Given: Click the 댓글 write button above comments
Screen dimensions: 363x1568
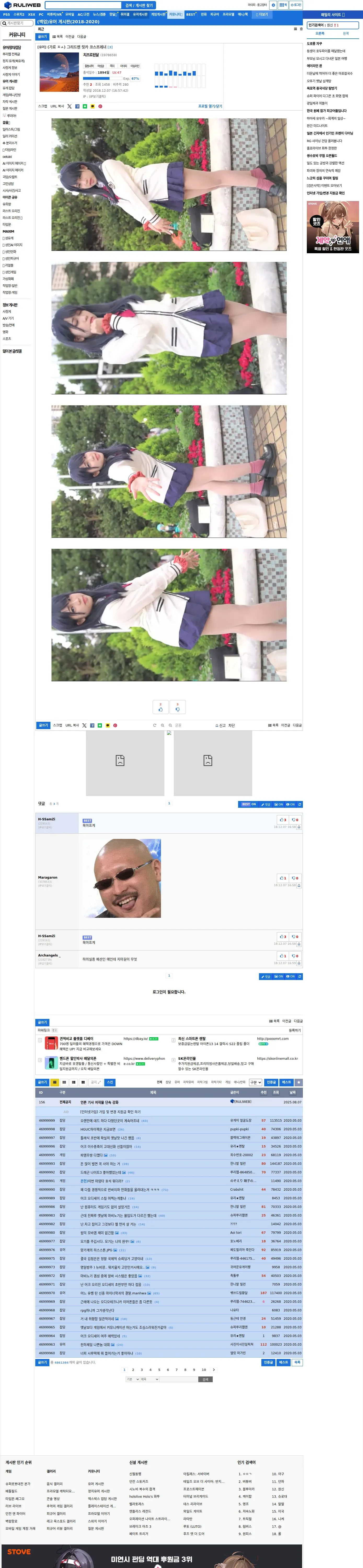Looking at the screenshot, I should (x=266, y=804).
